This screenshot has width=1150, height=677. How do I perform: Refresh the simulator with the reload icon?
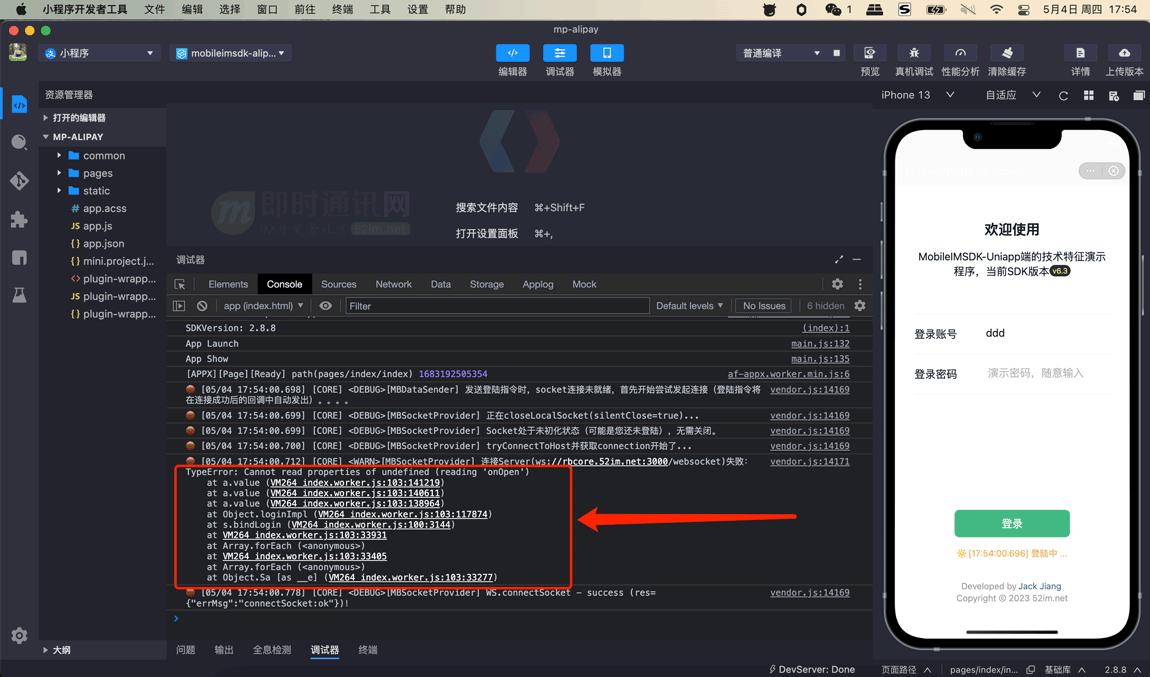1063,95
